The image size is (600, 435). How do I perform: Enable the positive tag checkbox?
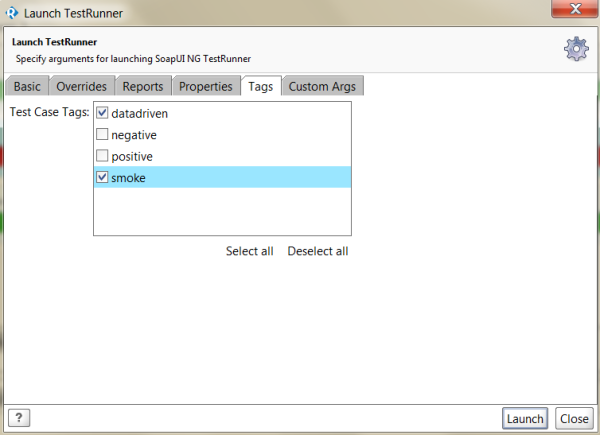(102, 156)
